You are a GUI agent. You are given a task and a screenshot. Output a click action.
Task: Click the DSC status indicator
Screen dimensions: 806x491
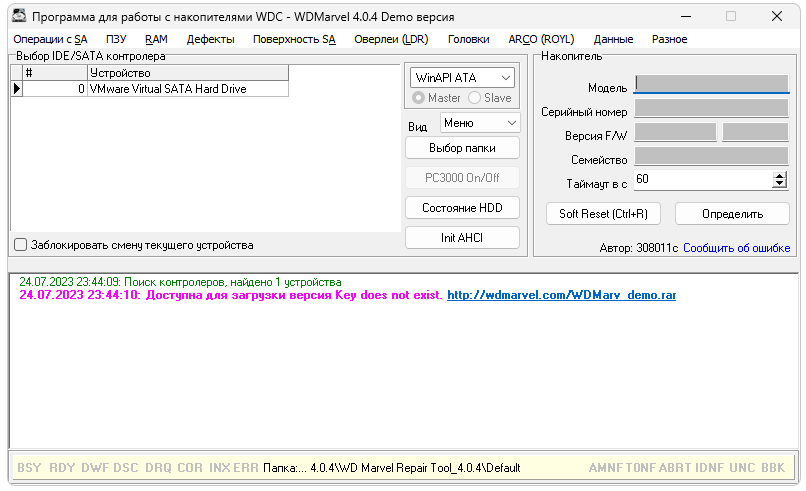pyautogui.click(x=125, y=468)
